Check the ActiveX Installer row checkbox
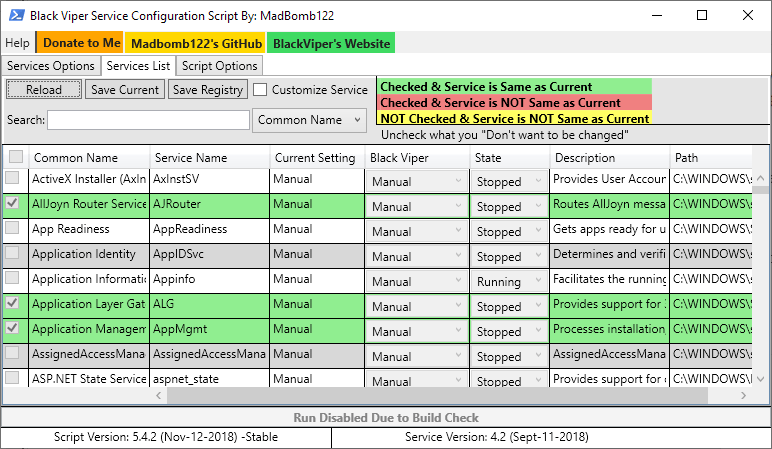772x449 pixels. [13, 178]
